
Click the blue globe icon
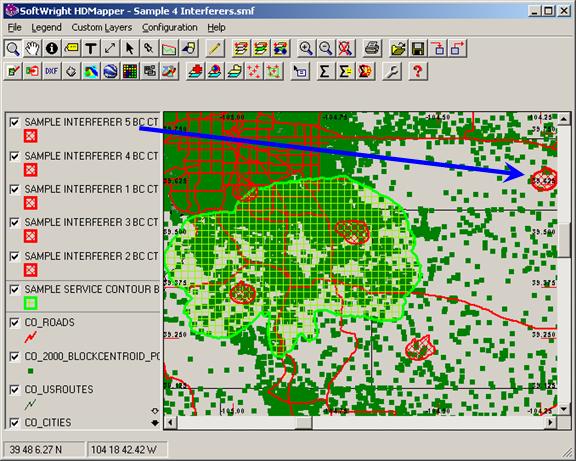pyautogui.click(x=110, y=71)
